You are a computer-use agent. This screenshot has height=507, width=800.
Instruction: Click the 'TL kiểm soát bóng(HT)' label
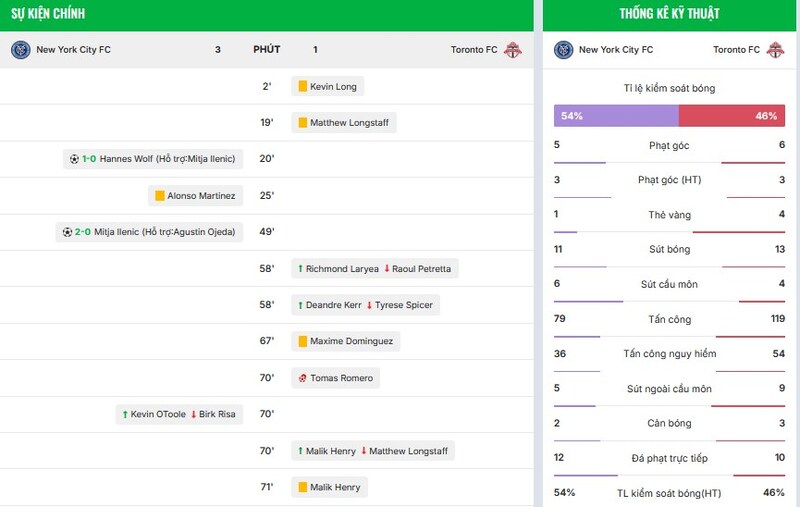669,493
